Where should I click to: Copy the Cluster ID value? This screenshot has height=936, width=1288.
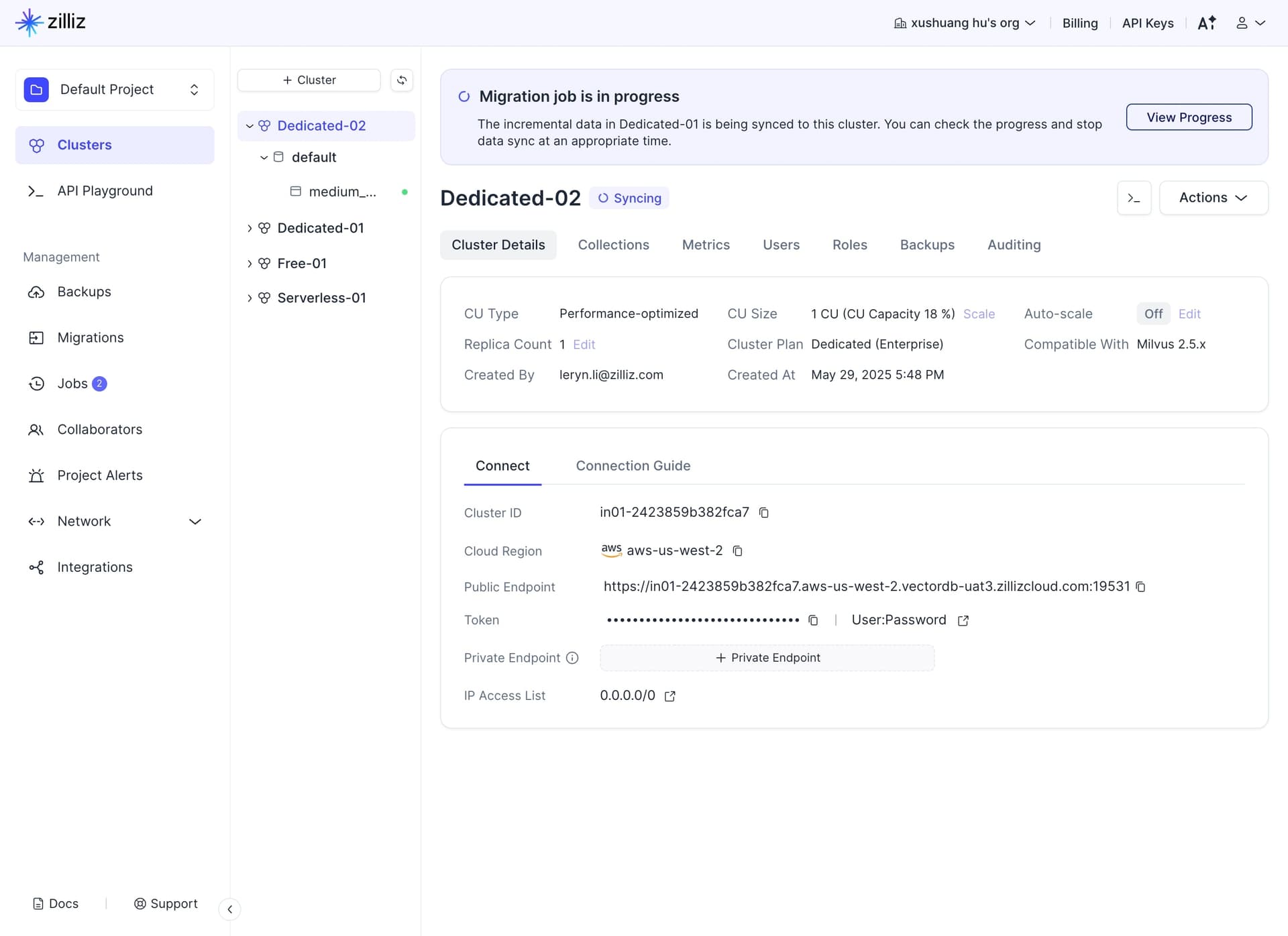click(763, 513)
